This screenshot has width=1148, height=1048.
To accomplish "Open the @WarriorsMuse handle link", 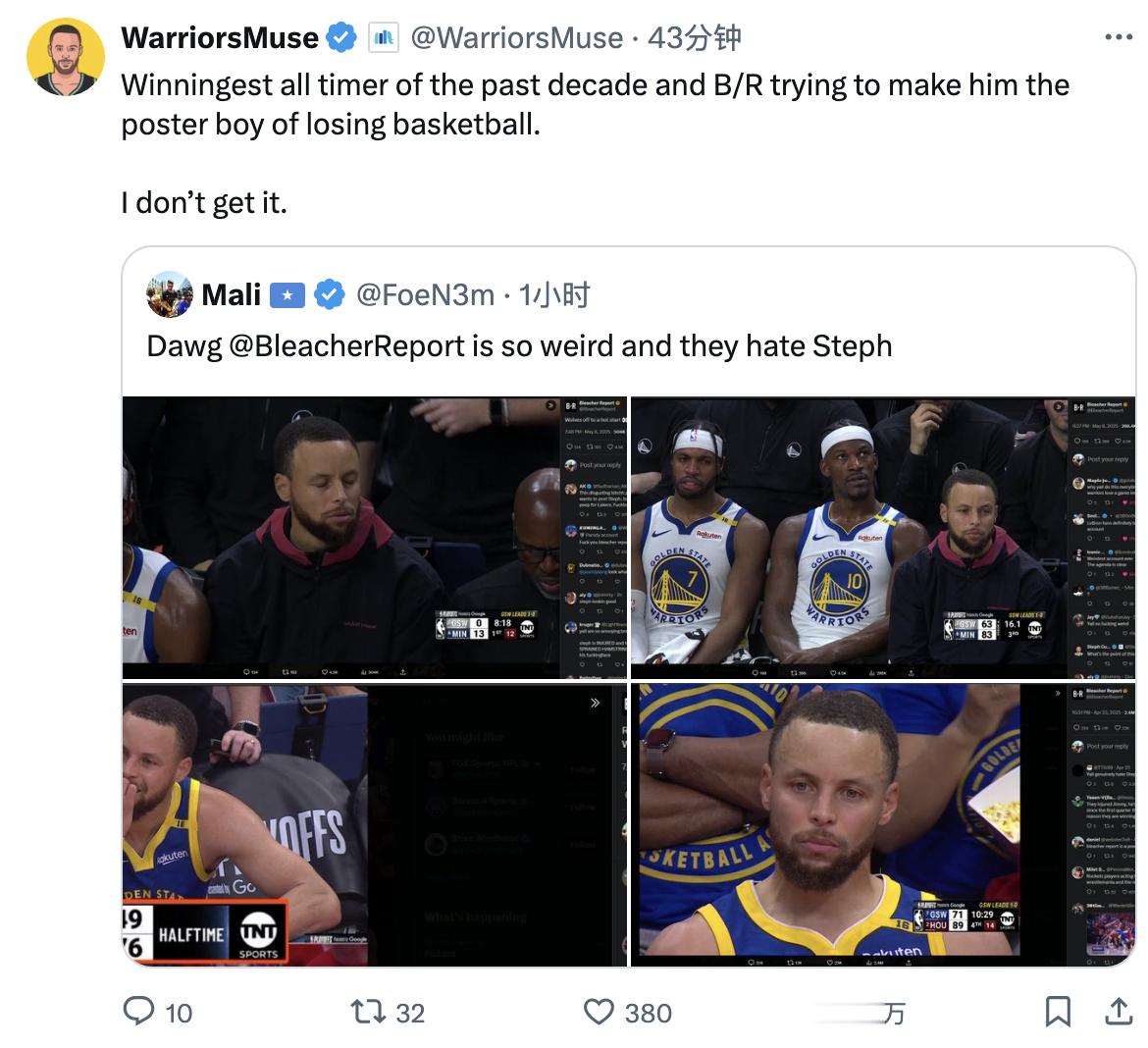I will pos(517,37).
